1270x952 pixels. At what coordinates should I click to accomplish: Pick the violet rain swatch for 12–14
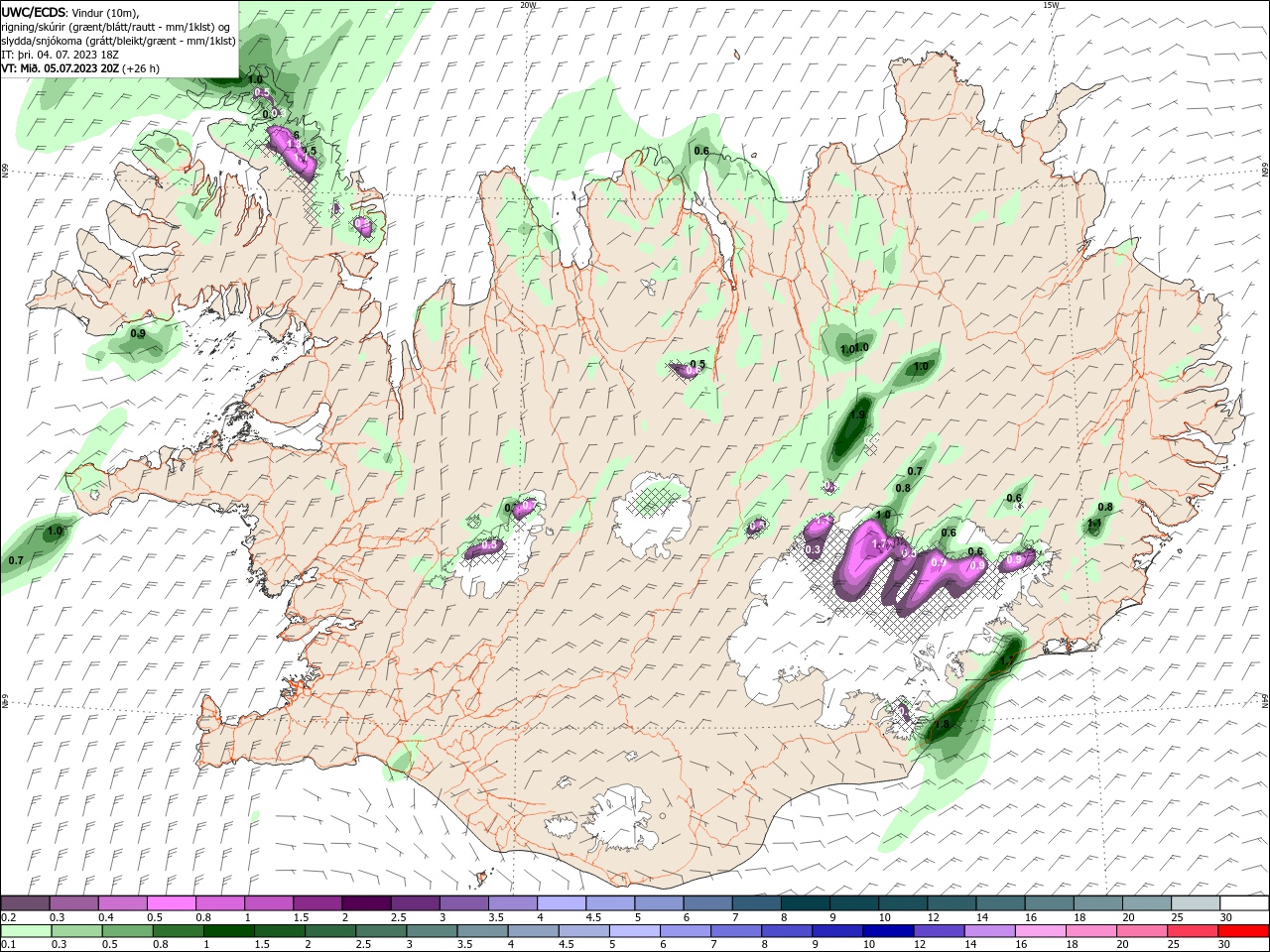point(939,931)
